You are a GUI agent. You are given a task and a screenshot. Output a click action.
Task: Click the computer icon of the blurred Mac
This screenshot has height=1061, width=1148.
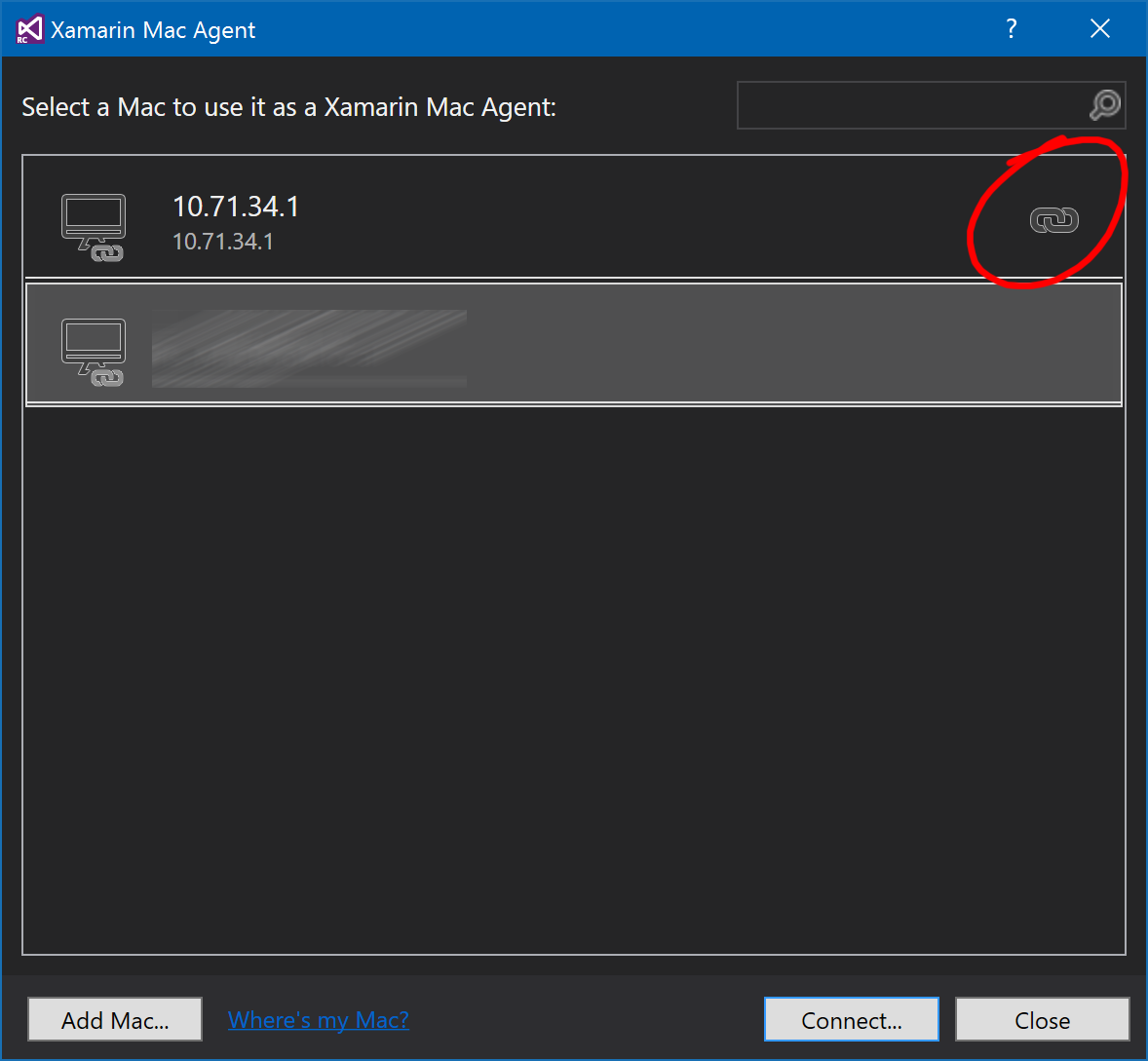point(94,351)
